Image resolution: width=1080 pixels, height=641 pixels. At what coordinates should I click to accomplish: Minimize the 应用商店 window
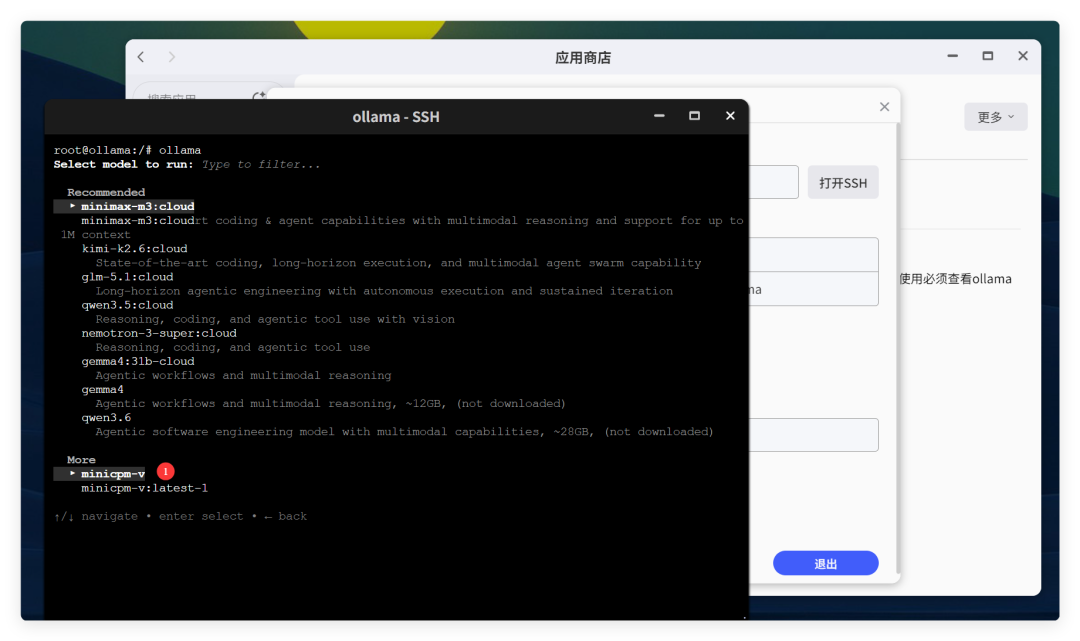pyautogui.click(x=953, y=56)
